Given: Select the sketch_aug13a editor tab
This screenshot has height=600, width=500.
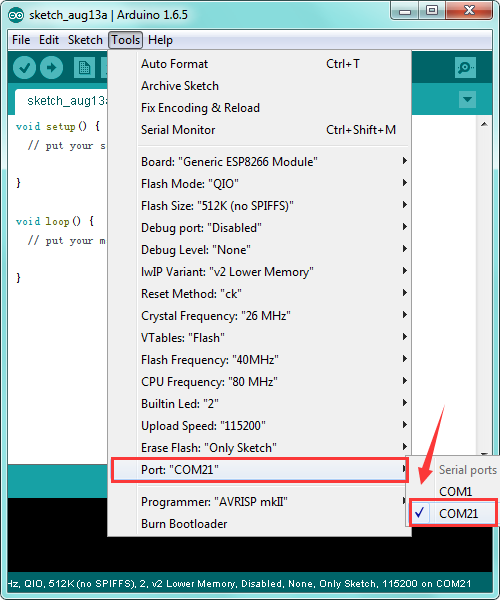Looking at the screenshot, I should (x=63, y=101).
